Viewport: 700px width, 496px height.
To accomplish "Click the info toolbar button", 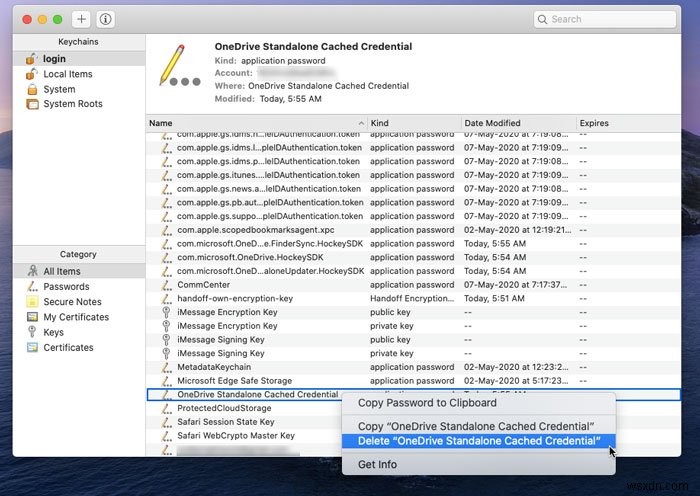I will (105, 19).
